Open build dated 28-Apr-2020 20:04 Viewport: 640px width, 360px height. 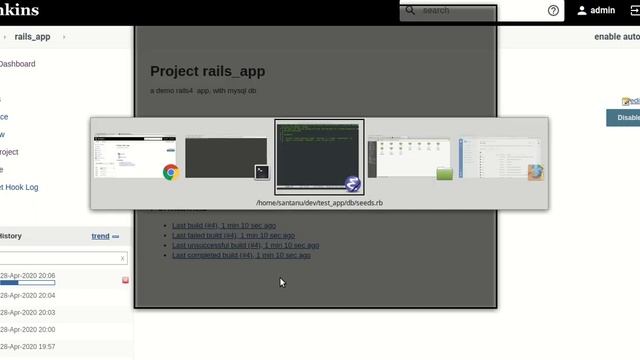click(x=27, y=295)
